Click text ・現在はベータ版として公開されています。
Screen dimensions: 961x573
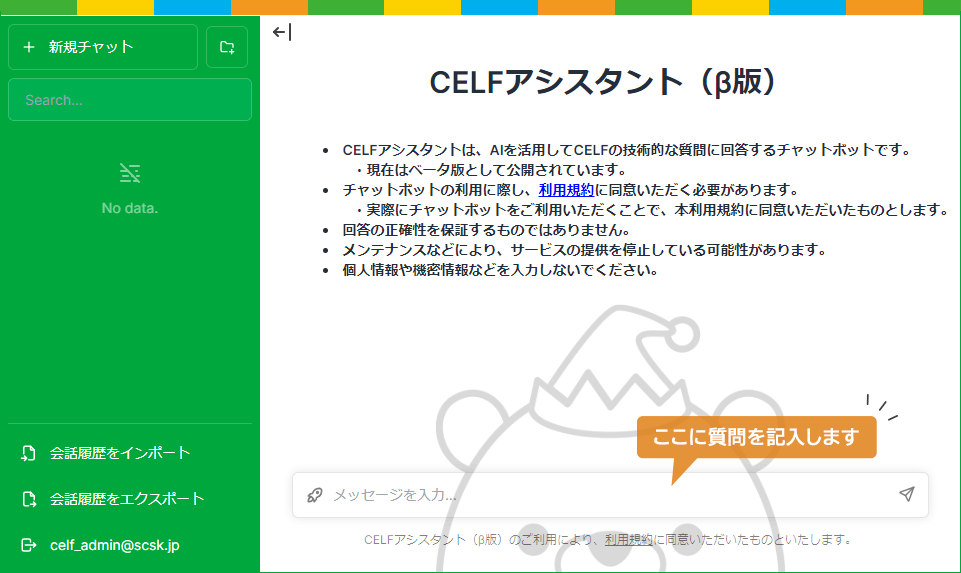490,170
